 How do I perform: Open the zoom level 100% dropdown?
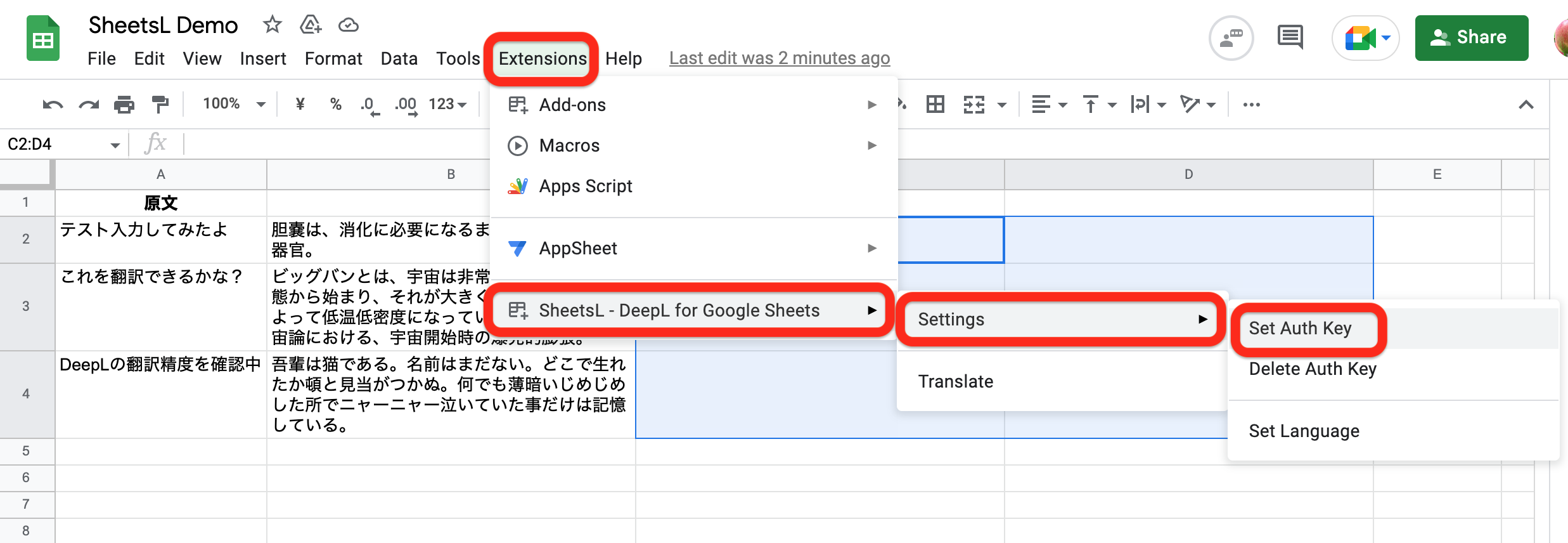233,103
